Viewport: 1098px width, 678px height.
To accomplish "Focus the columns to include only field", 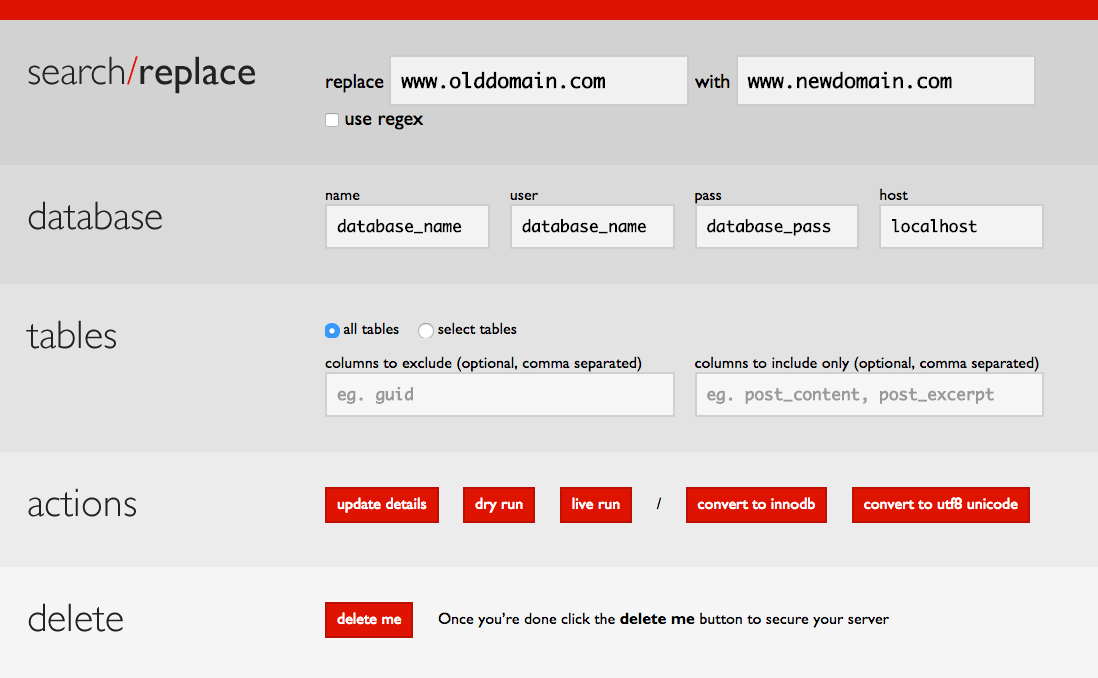I will [869, 395].
